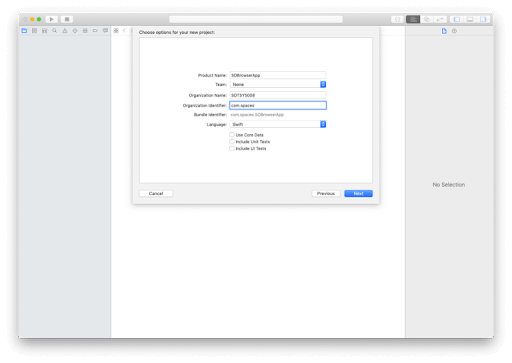Click the yellow minimize window button
The image size is (512, 363).
(32, 19)
